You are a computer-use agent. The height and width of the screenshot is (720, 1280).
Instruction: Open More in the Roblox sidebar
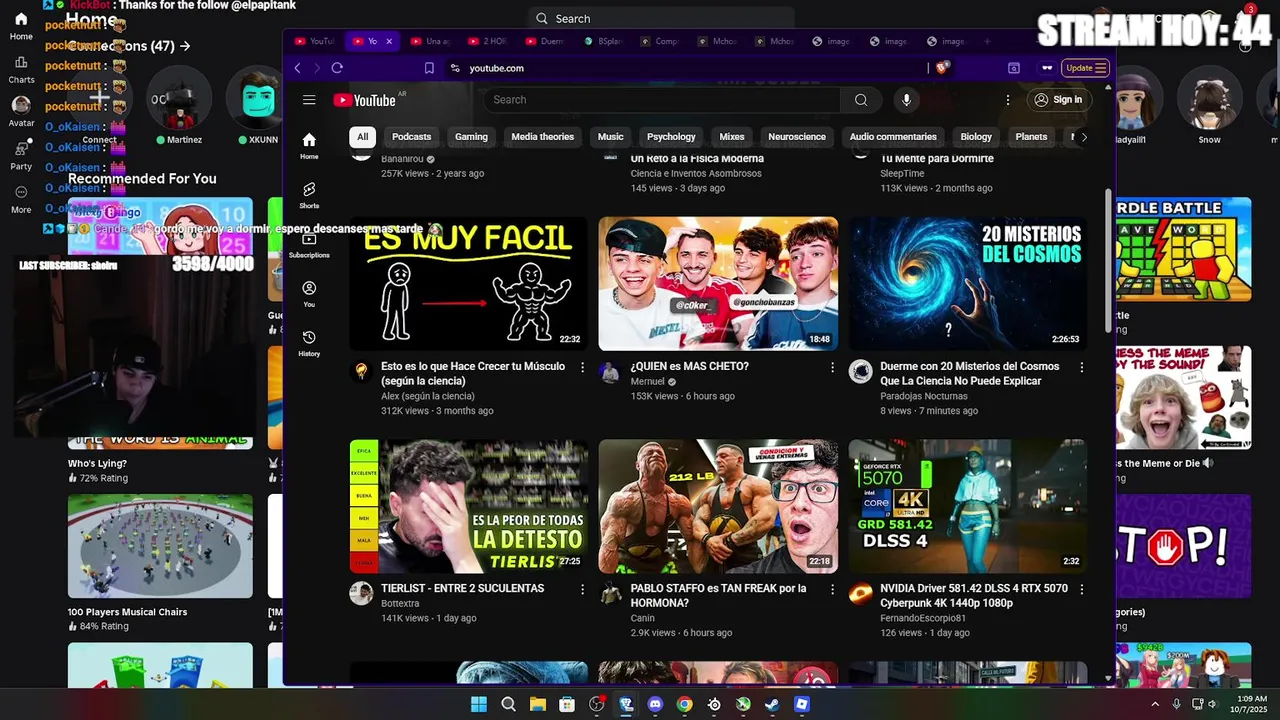(21, 198)
